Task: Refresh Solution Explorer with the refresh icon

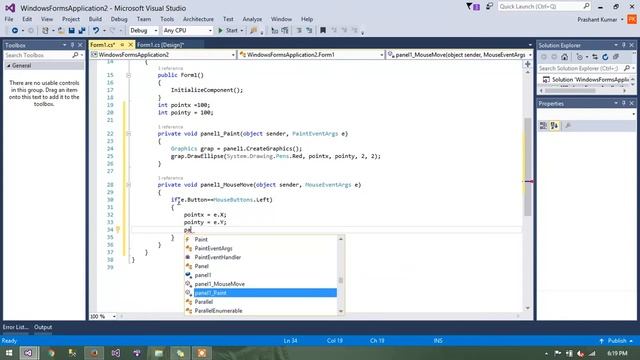Action: pos(605,57)
